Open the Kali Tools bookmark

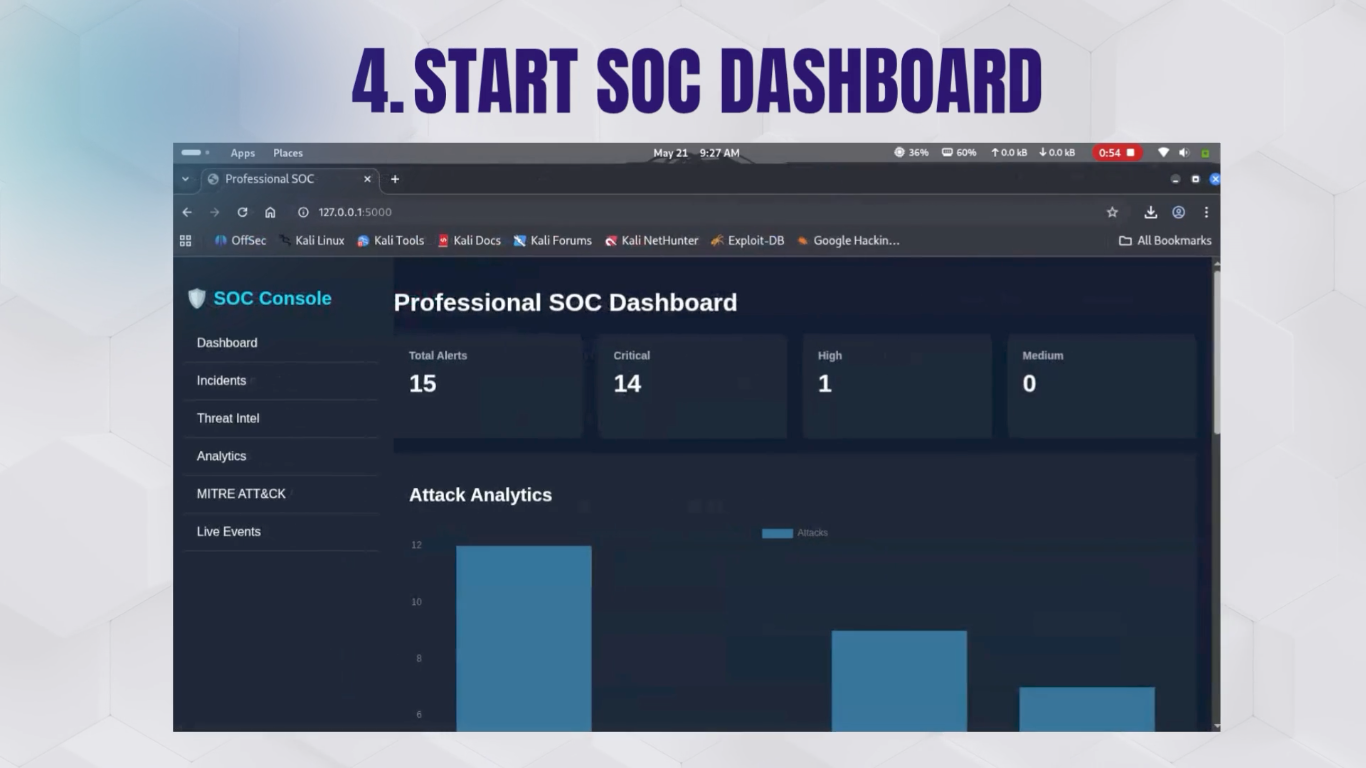tap(391, 240)
